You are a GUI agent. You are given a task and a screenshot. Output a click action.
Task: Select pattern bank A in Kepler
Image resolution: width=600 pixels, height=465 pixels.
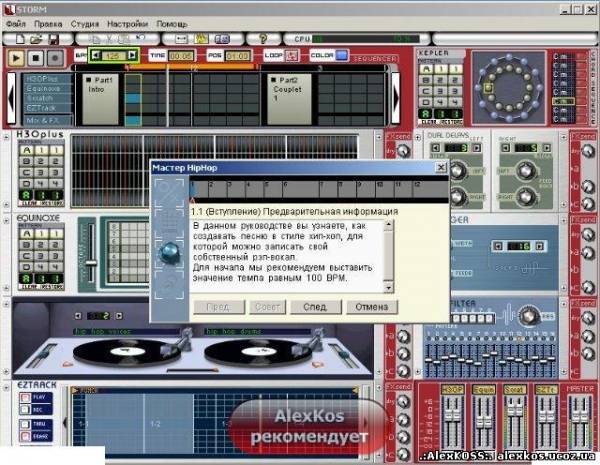426,69
